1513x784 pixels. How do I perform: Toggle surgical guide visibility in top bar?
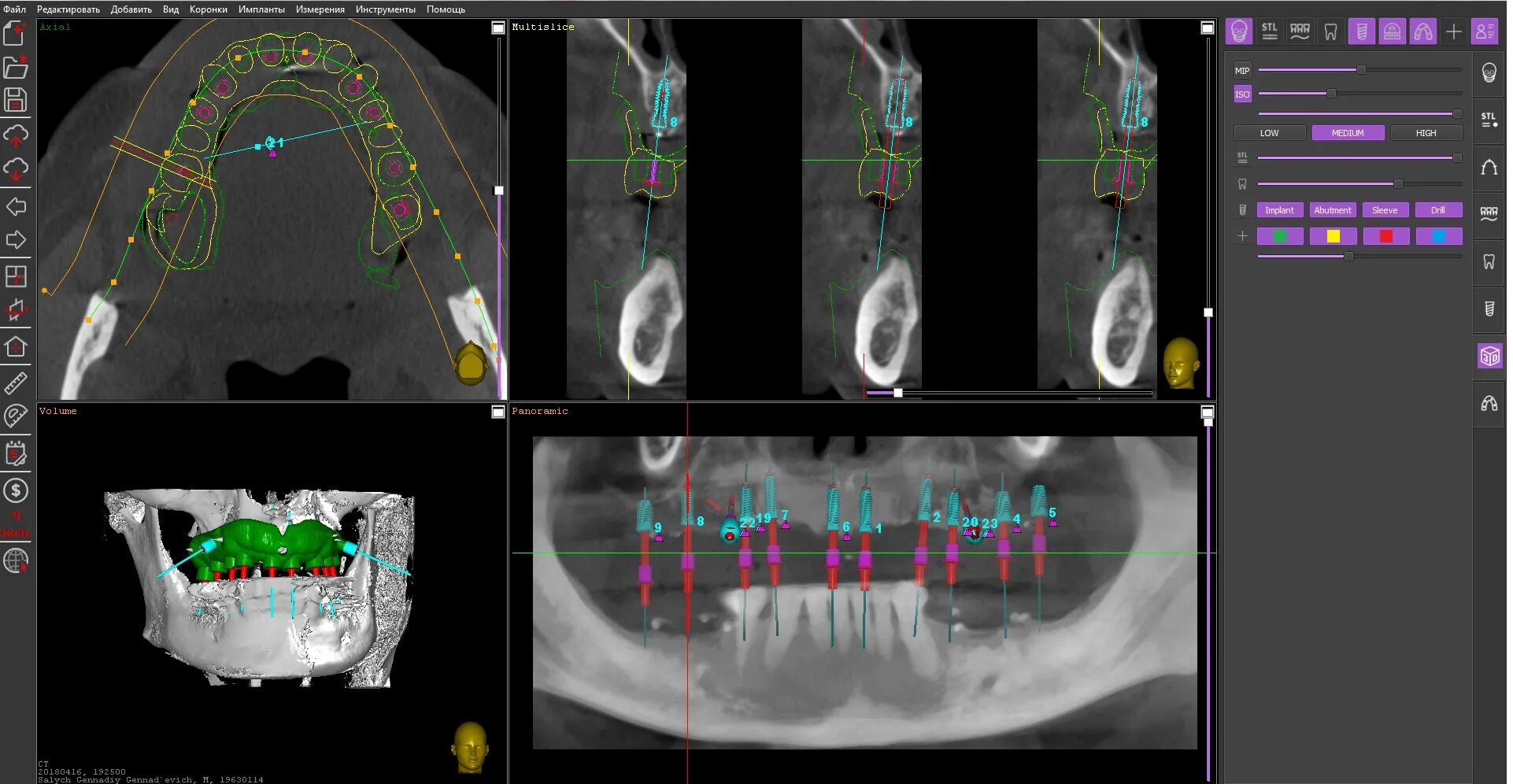click(x=1423, y=31)
